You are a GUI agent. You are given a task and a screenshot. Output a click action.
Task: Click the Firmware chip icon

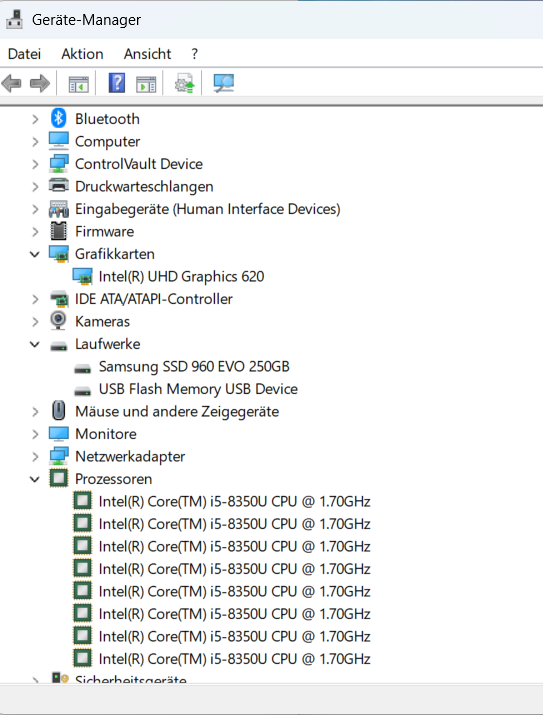coord(58,231)
